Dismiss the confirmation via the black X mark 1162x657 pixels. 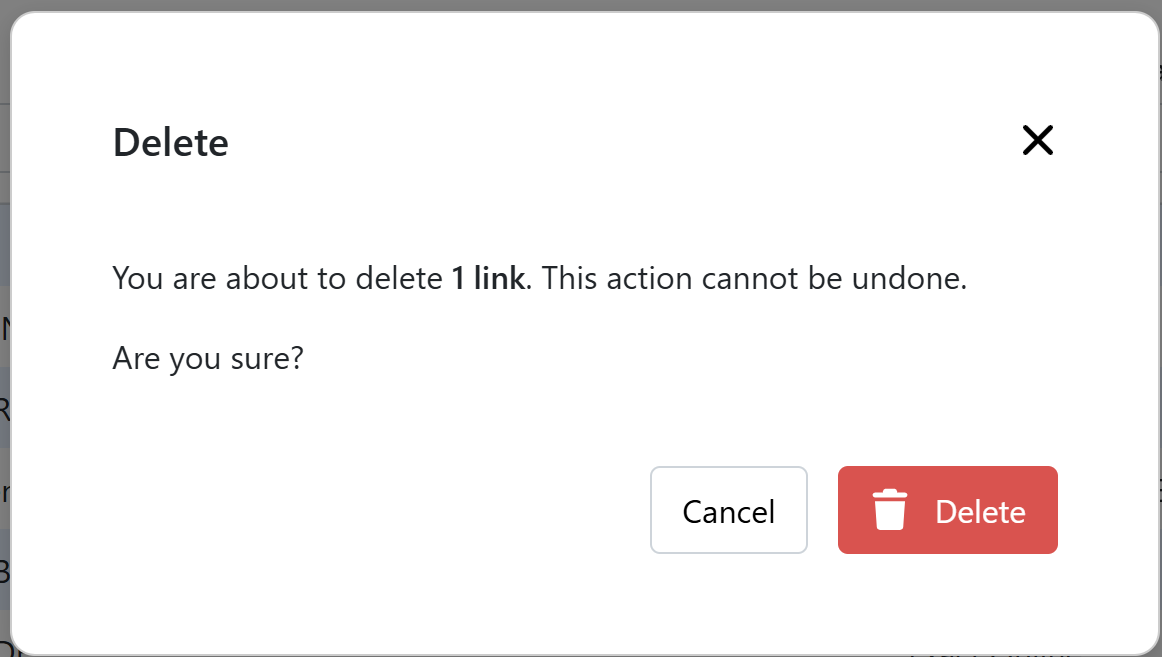pyautogui.click(x=1038, y=140)
